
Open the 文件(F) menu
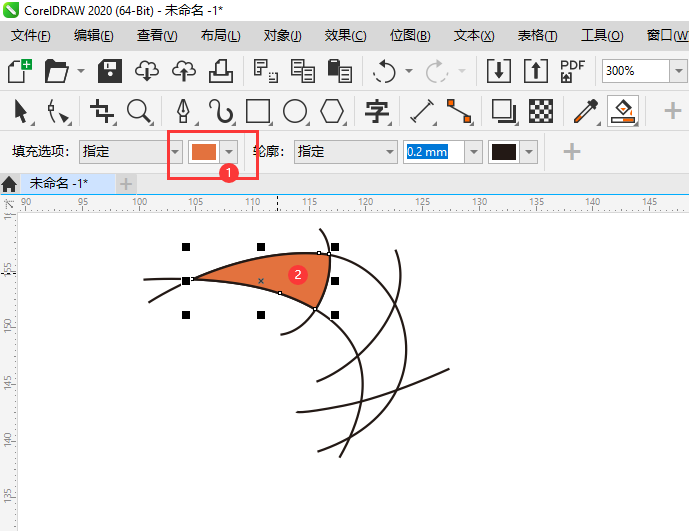(x=31, y=35)
